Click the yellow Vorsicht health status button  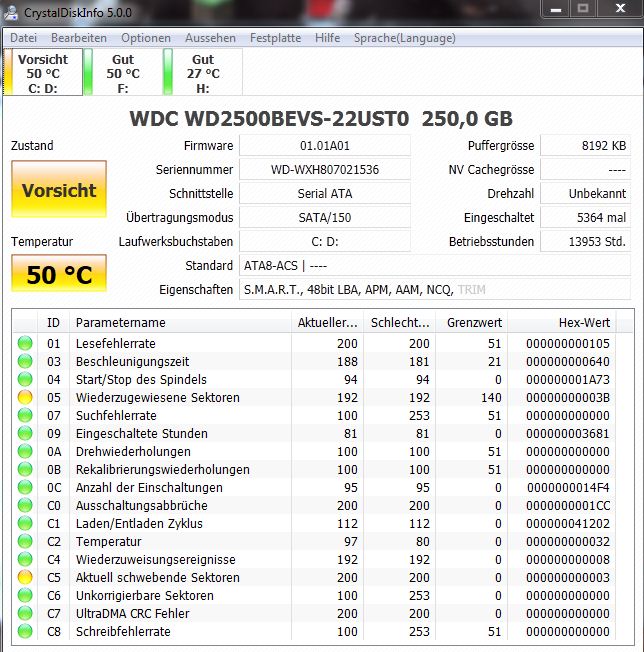pyautogui.click(x=59, y=189)
